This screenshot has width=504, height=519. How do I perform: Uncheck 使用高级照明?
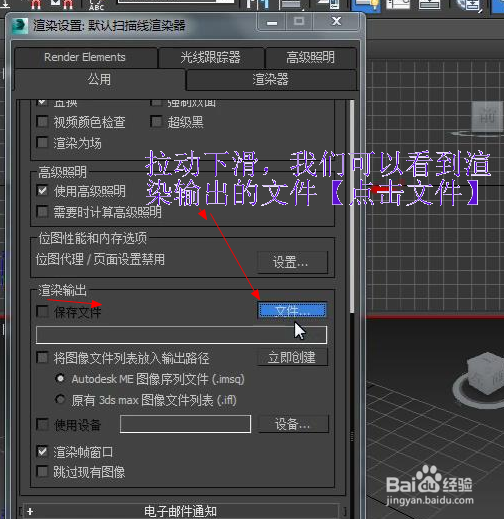[x=42, y=191]
